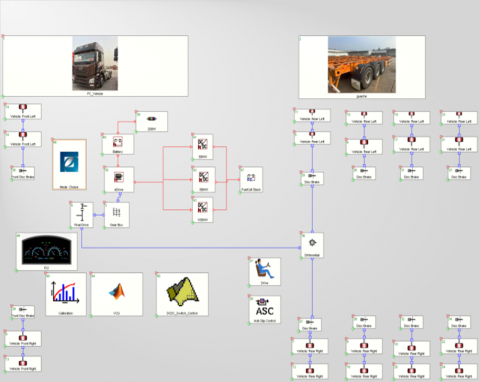Viewport: 480px width, 382px height.
Task: Open the Calibration chart block
Action: pos(66,294)
